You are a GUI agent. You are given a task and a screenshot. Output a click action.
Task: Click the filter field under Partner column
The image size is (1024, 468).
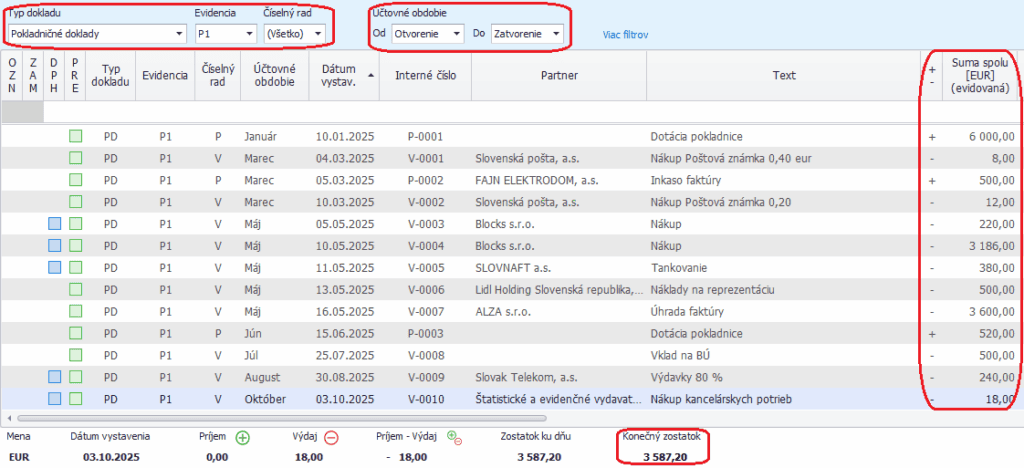tap(559, 113)
